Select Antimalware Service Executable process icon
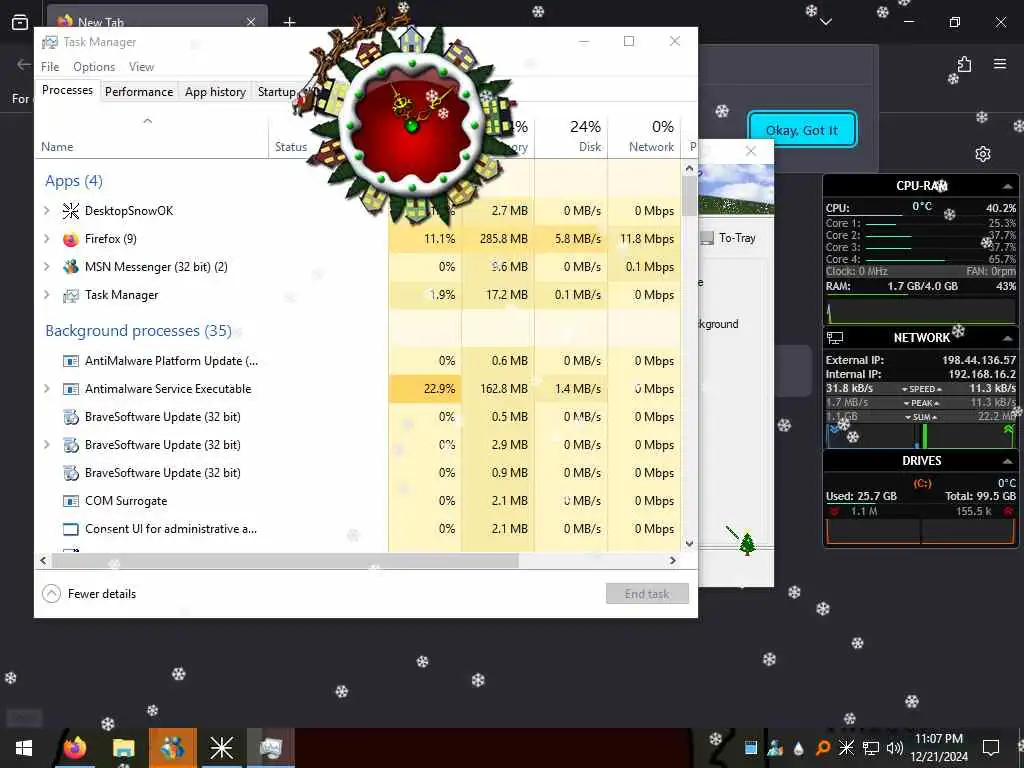Viewport: 1024px width, 768px height. 71,389
